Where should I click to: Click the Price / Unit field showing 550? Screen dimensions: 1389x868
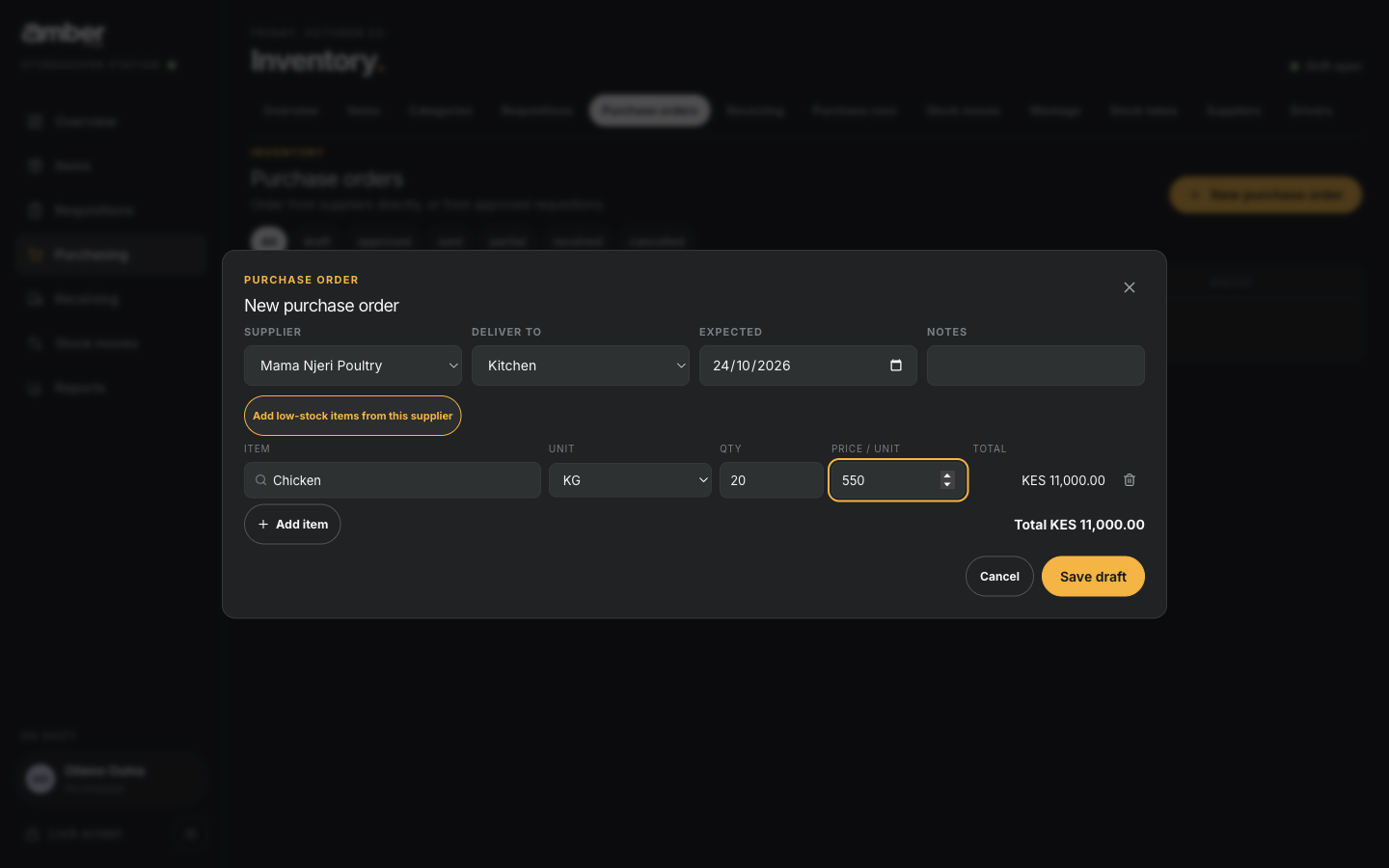(x=887, y=480)
